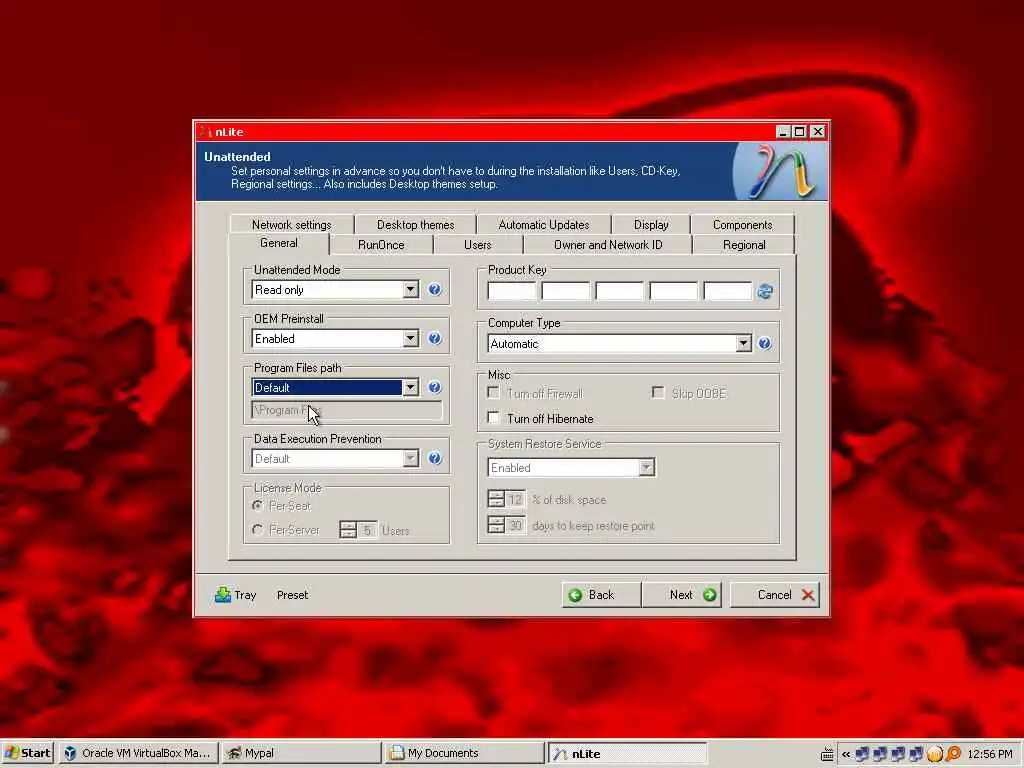The width and height of the screenshot is (1024, 768).
Task: Click the taskbar clock showing 12:56 PM
Action: click(989, 754)
